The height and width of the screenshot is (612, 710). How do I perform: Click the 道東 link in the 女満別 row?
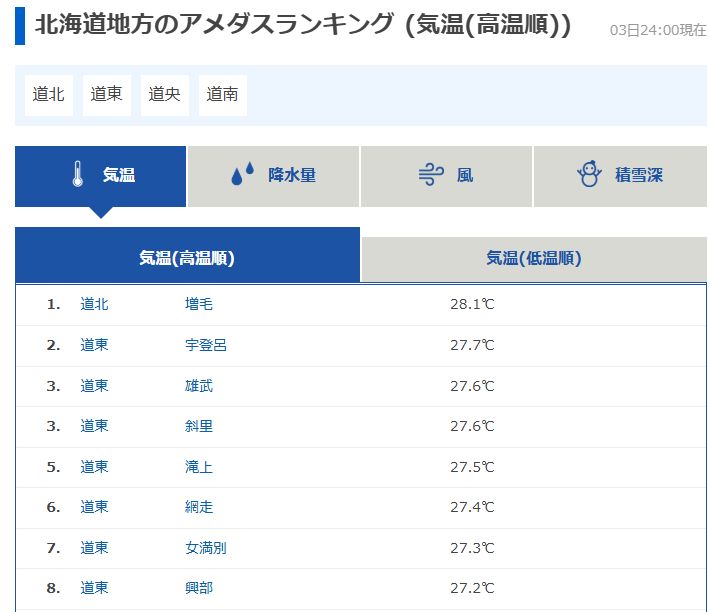pyautogui.click(x=95, y=548)
